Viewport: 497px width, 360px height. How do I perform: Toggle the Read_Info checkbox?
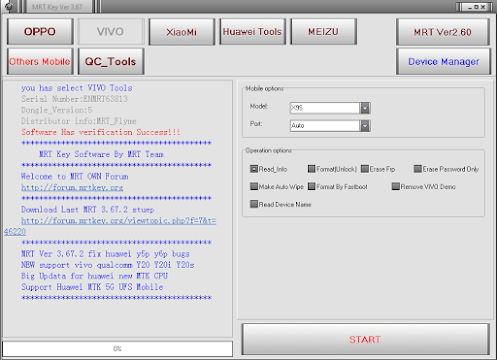click(254, 169)
